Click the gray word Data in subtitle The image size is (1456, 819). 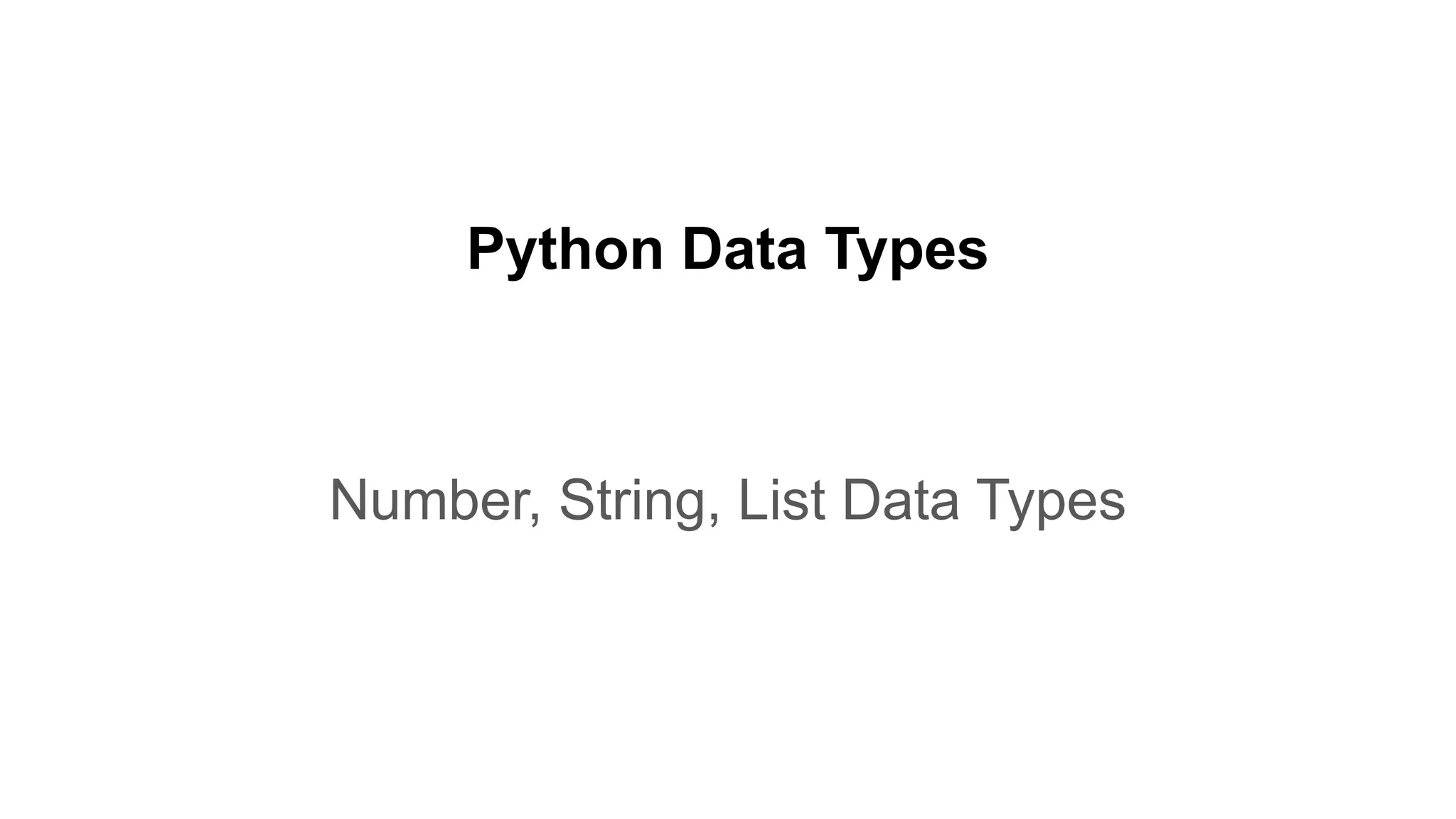click(901, 500)
